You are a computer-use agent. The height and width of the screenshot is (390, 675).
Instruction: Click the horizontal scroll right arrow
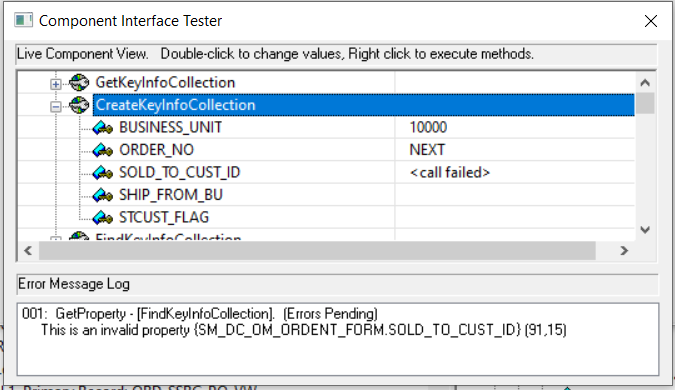pos(624,251)
